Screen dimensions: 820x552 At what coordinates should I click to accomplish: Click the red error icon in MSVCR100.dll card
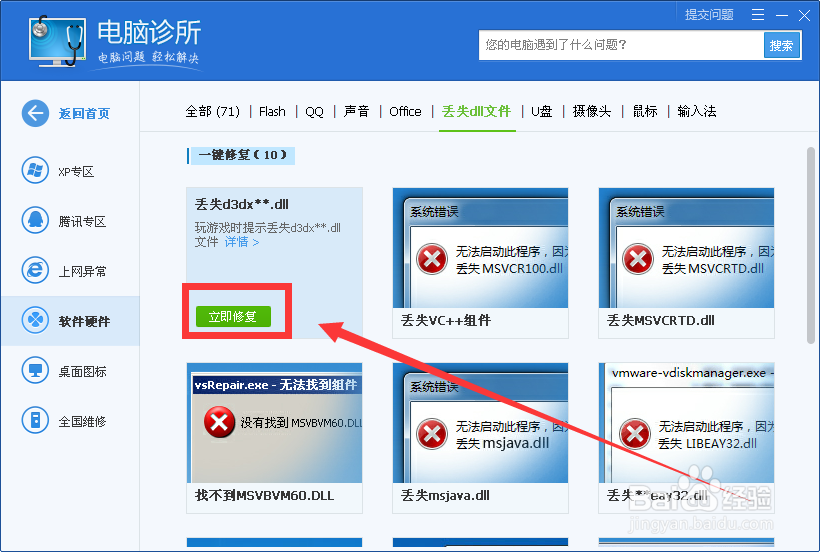[x=432, y=259]
